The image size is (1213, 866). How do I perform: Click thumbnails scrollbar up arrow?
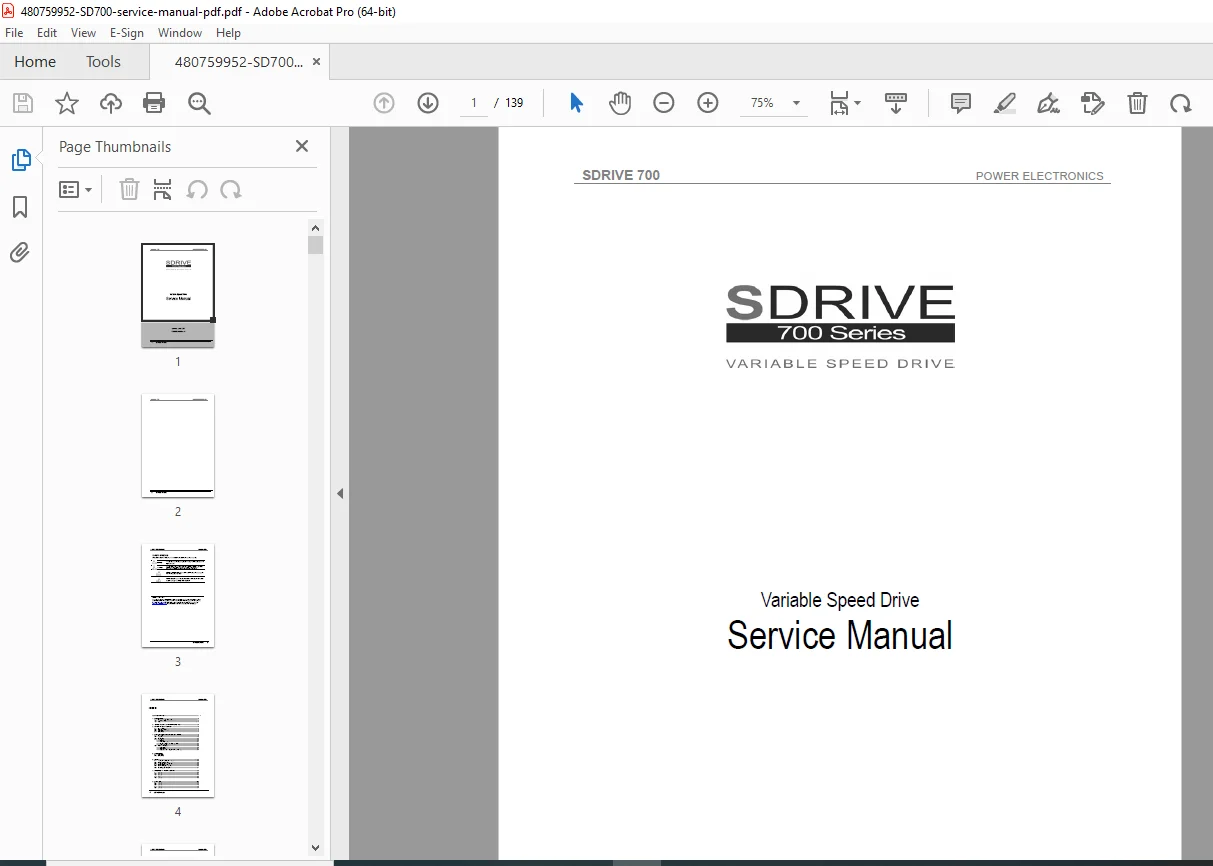315,227
